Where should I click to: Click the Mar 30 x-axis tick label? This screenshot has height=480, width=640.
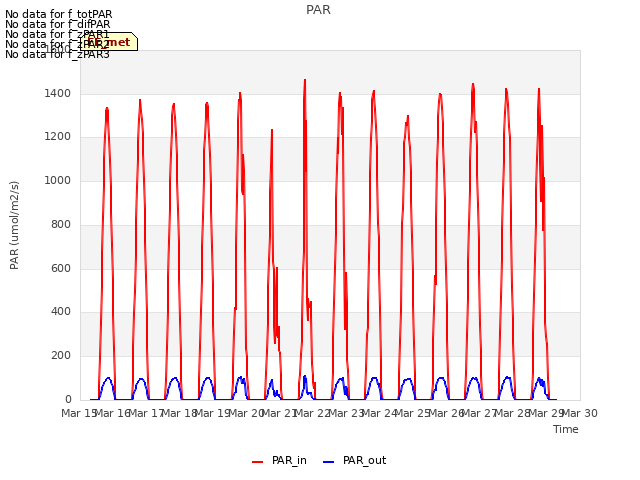click(x=580, y=413)
